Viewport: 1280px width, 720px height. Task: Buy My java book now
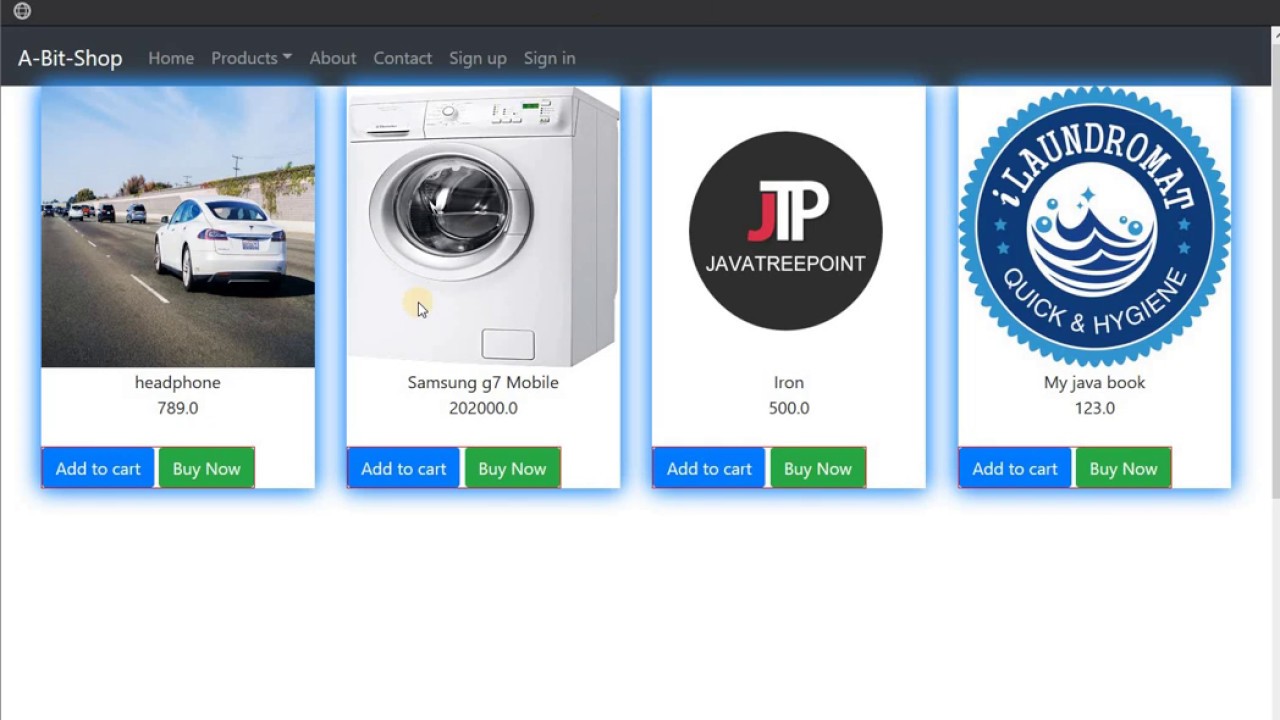click(x=1123, y=468)
